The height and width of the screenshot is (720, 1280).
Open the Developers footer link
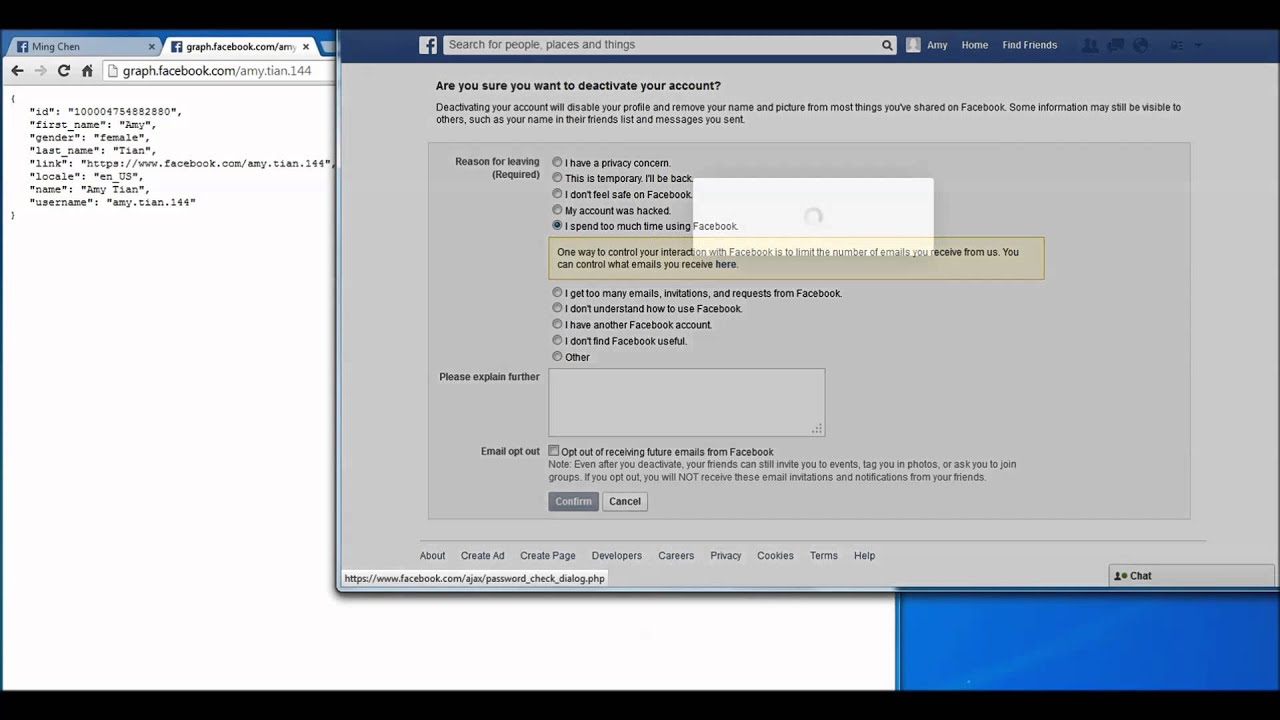click(x=617, y=556)
